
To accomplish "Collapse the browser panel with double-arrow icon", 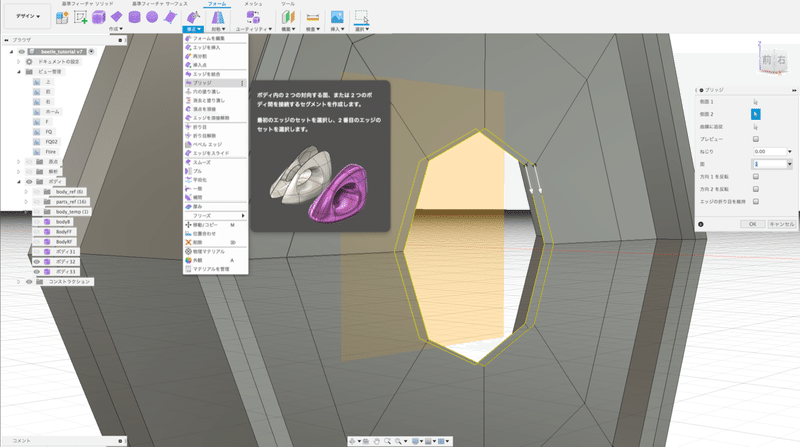I will pos(6,40).
